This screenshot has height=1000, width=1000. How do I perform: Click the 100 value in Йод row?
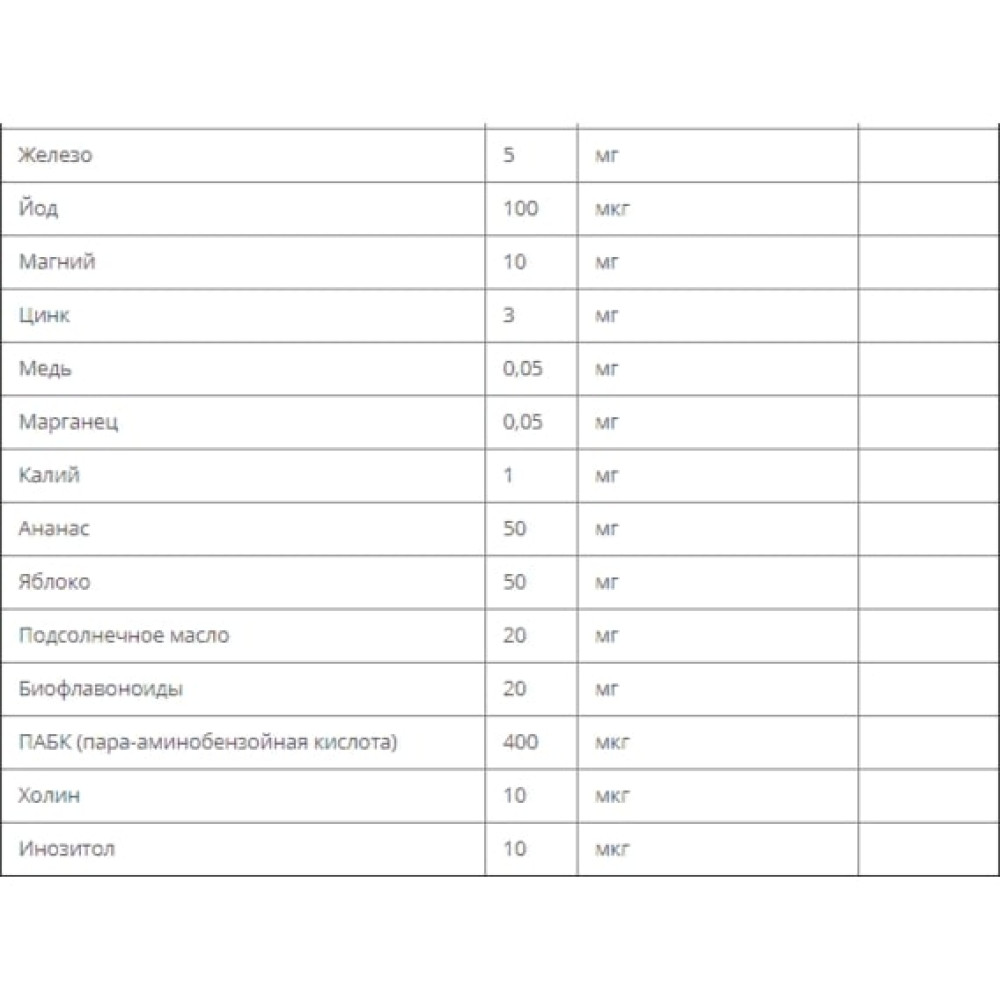point(520,209)
